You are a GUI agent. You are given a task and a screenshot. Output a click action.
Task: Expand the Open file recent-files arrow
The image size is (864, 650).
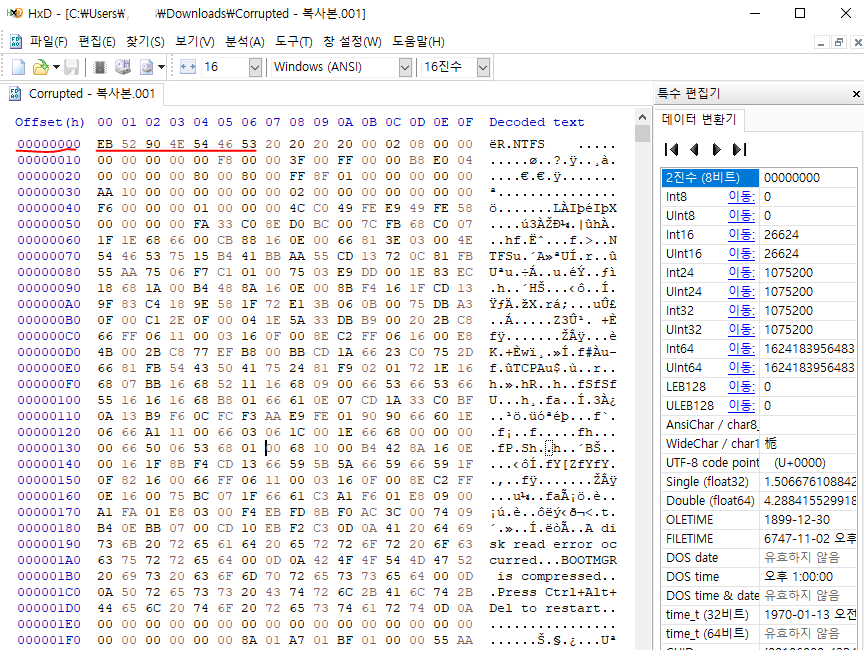click(x=56, y=67)
